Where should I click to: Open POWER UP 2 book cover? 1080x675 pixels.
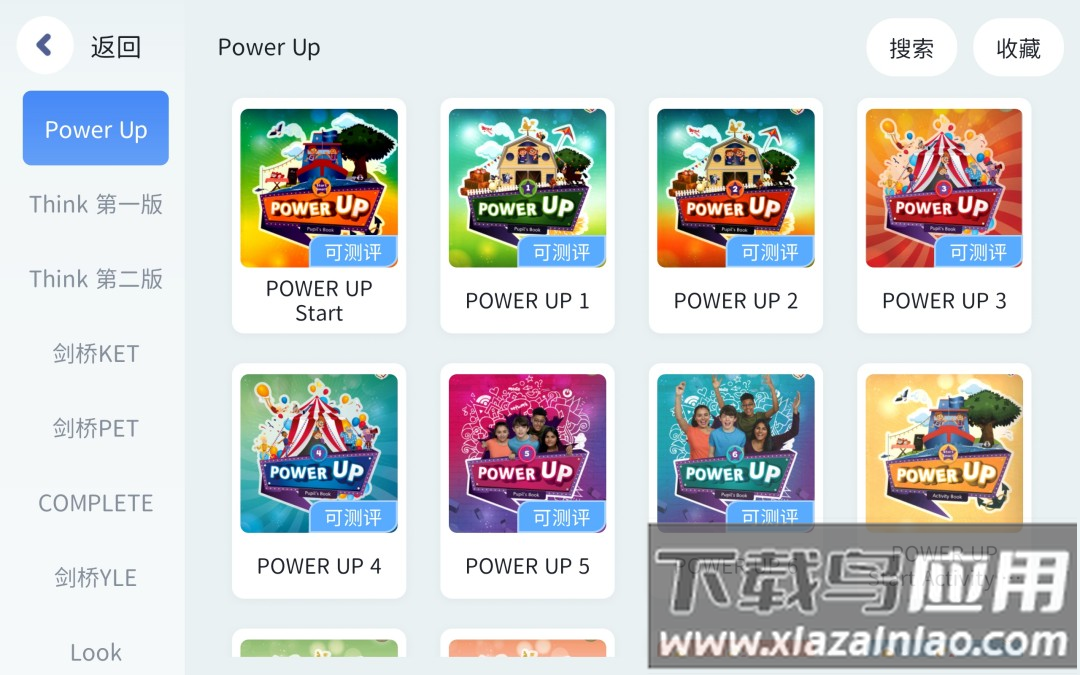(x=736, y=188)
